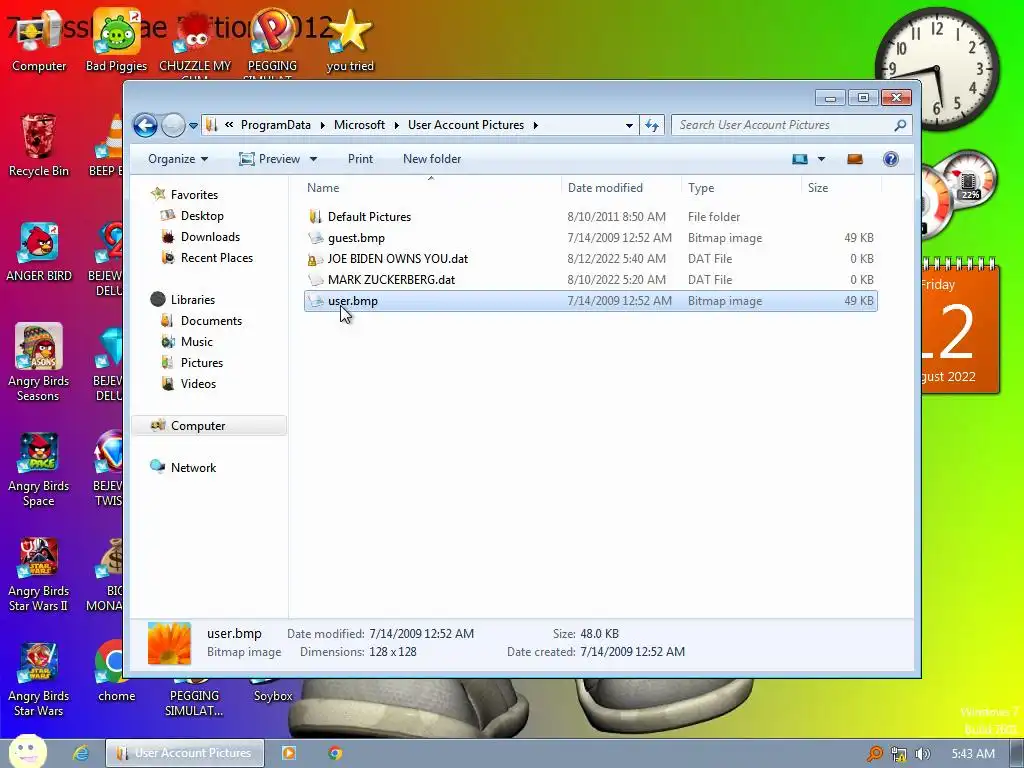The image size is (1024, 768).
Task: Click Angry Birds Star Wars II icon
Action: pos(39,575)
